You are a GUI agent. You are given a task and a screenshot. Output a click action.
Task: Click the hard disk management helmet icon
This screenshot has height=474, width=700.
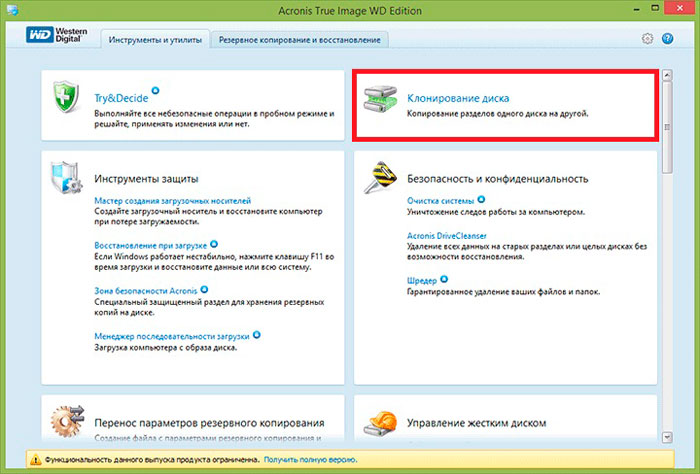[x=380, y=423]
